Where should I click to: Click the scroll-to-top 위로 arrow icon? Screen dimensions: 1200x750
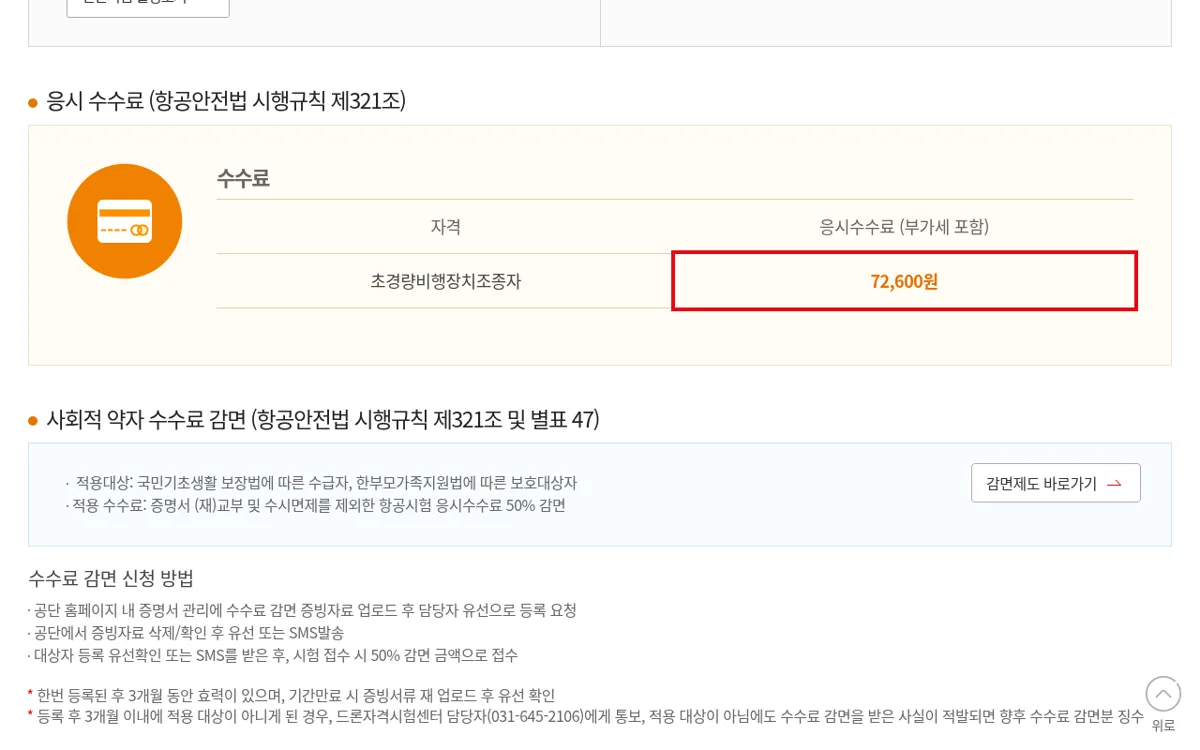click(1163, 694)
